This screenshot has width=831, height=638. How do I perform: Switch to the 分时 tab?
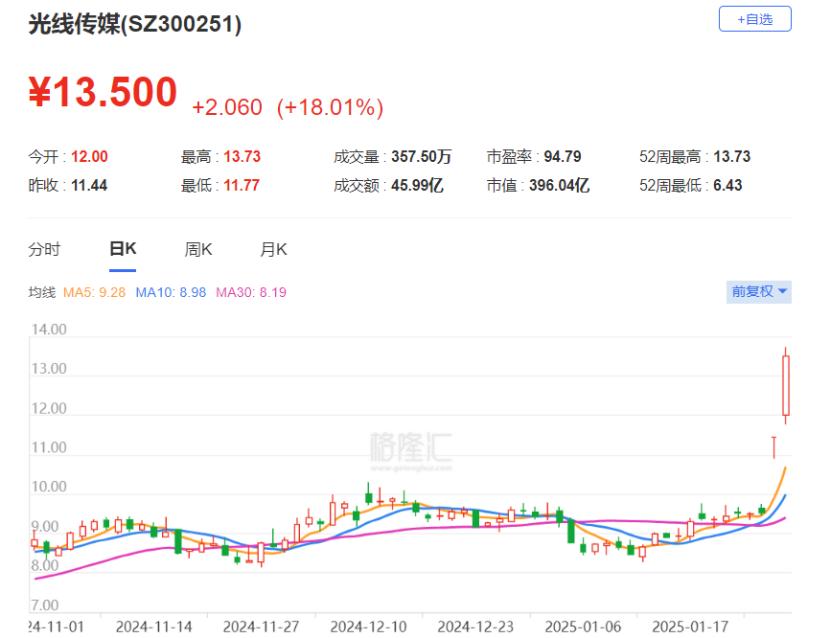(x=44, y=250)
